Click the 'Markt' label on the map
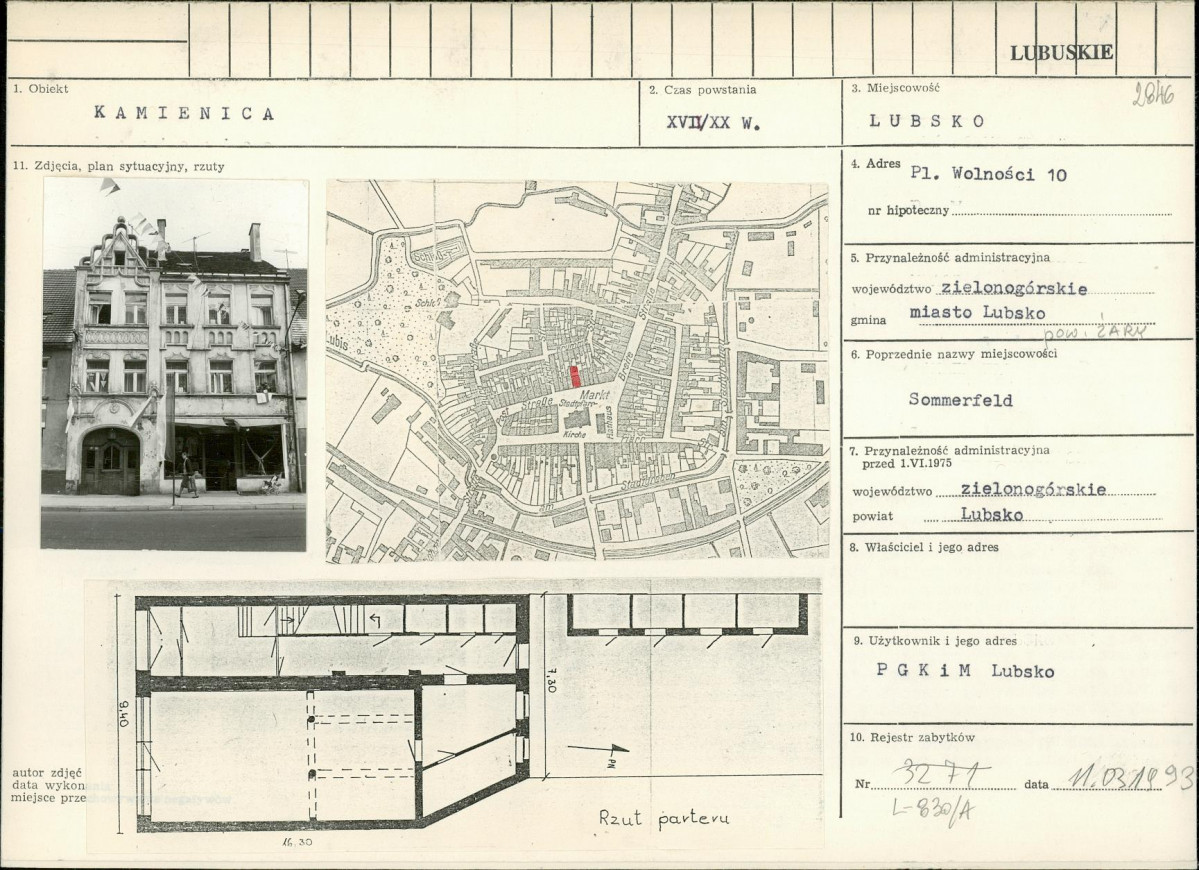 tap(595, 394)
